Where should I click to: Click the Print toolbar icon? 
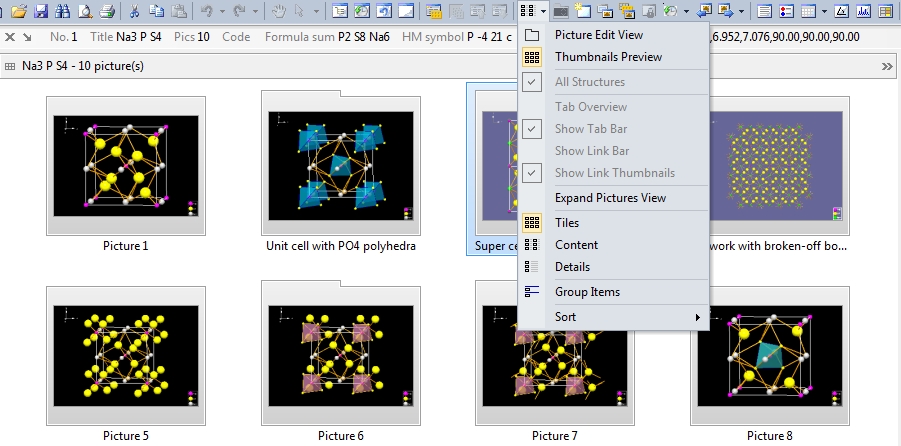pos(107,11)
